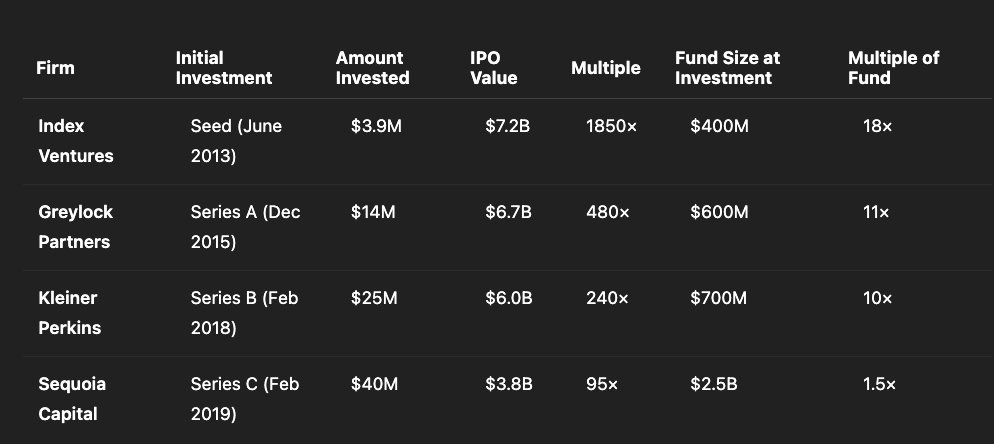Click the Series B (Feb 2018) cell
This screenshot has height=444, width=994.
point(244,313)
